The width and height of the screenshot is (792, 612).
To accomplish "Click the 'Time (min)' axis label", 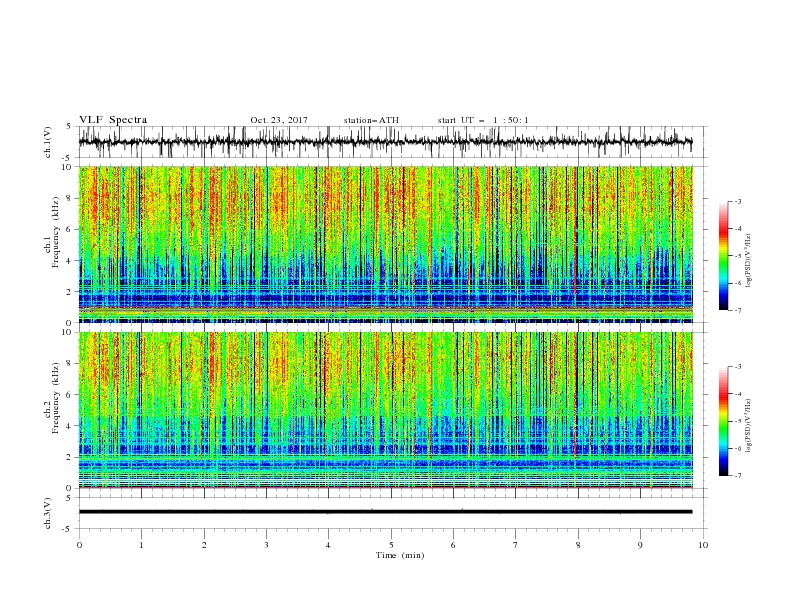I will tap(400, 555).
